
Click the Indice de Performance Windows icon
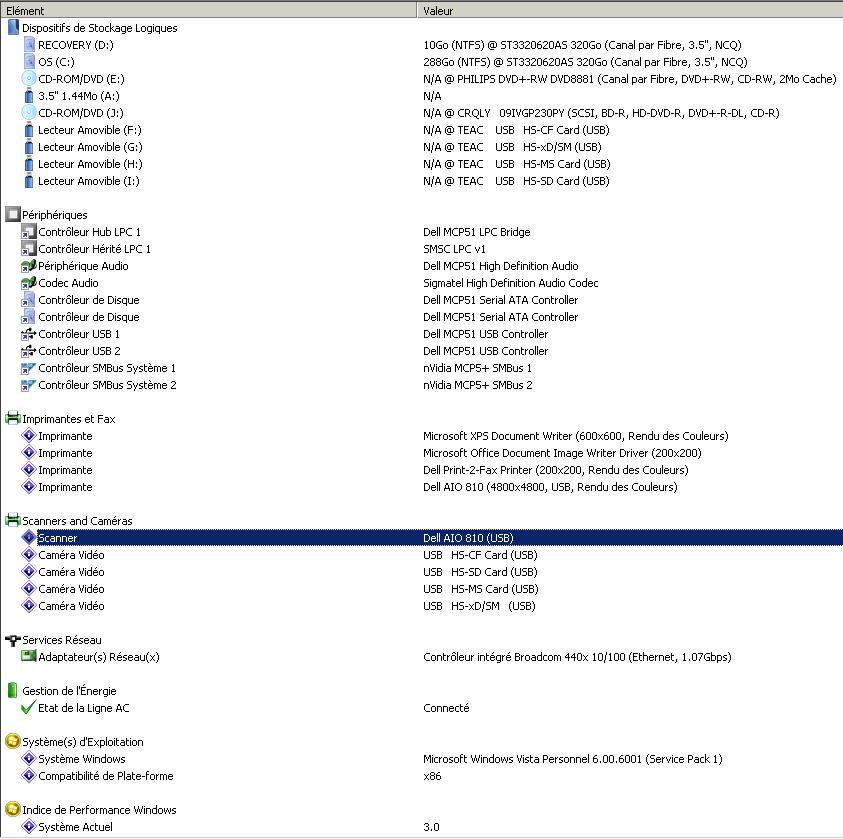pos(13,809)
